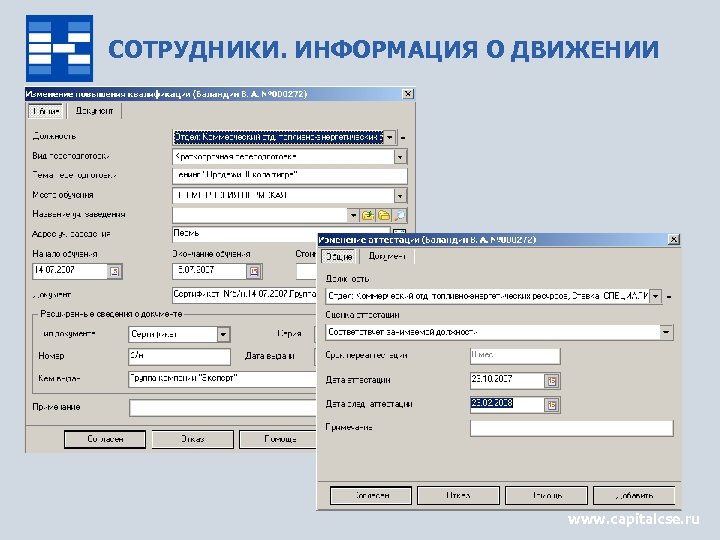The width and height of the screenshot is (720, 540).
Task: Click the Окончание обучения date field
Action: [x=210, y=271]
